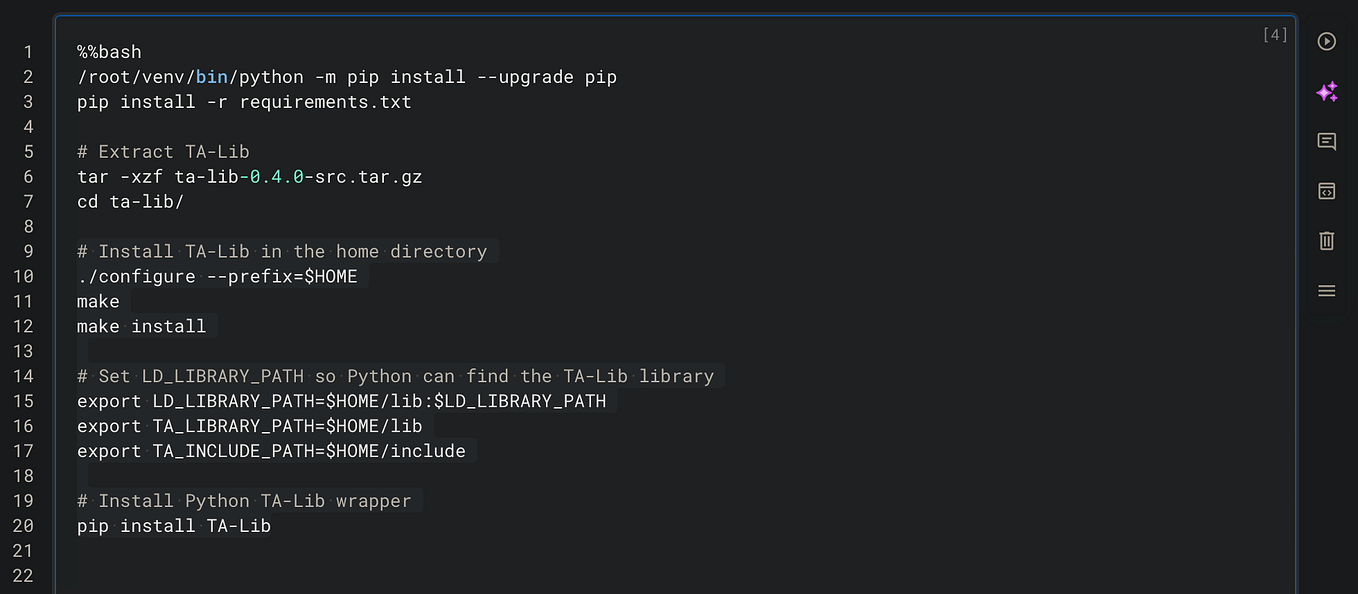1358x594 pixels.
Task: Select line number 1 in the gutter
Action: [27, 51]
